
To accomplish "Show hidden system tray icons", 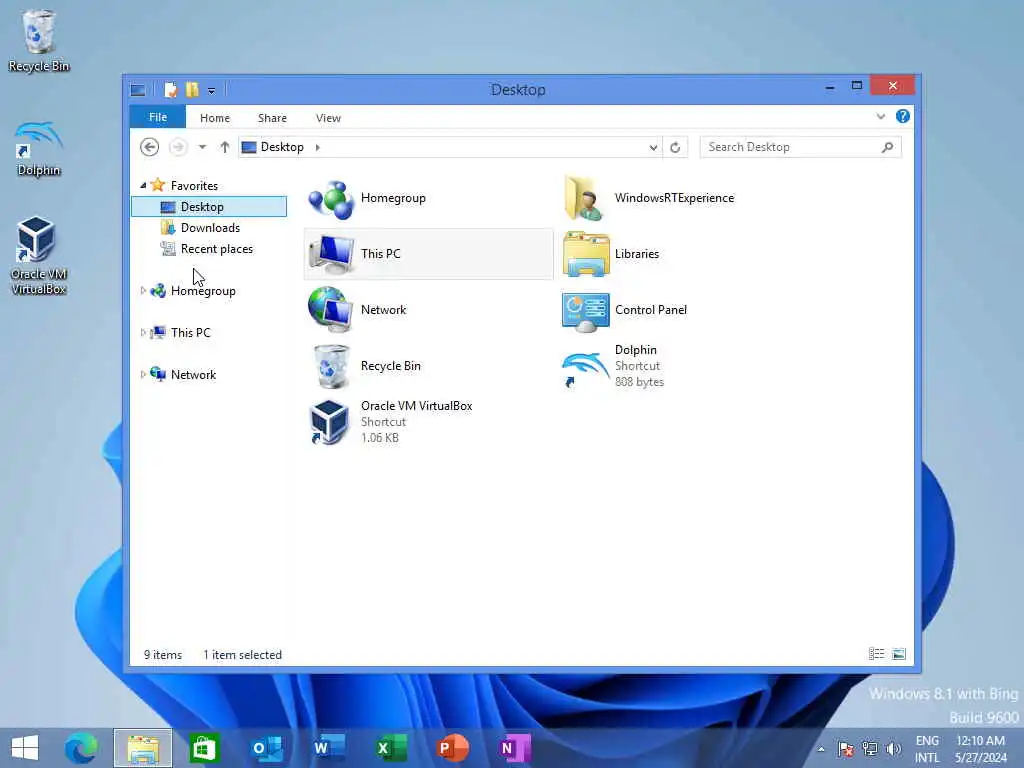I will coord(821,749).
